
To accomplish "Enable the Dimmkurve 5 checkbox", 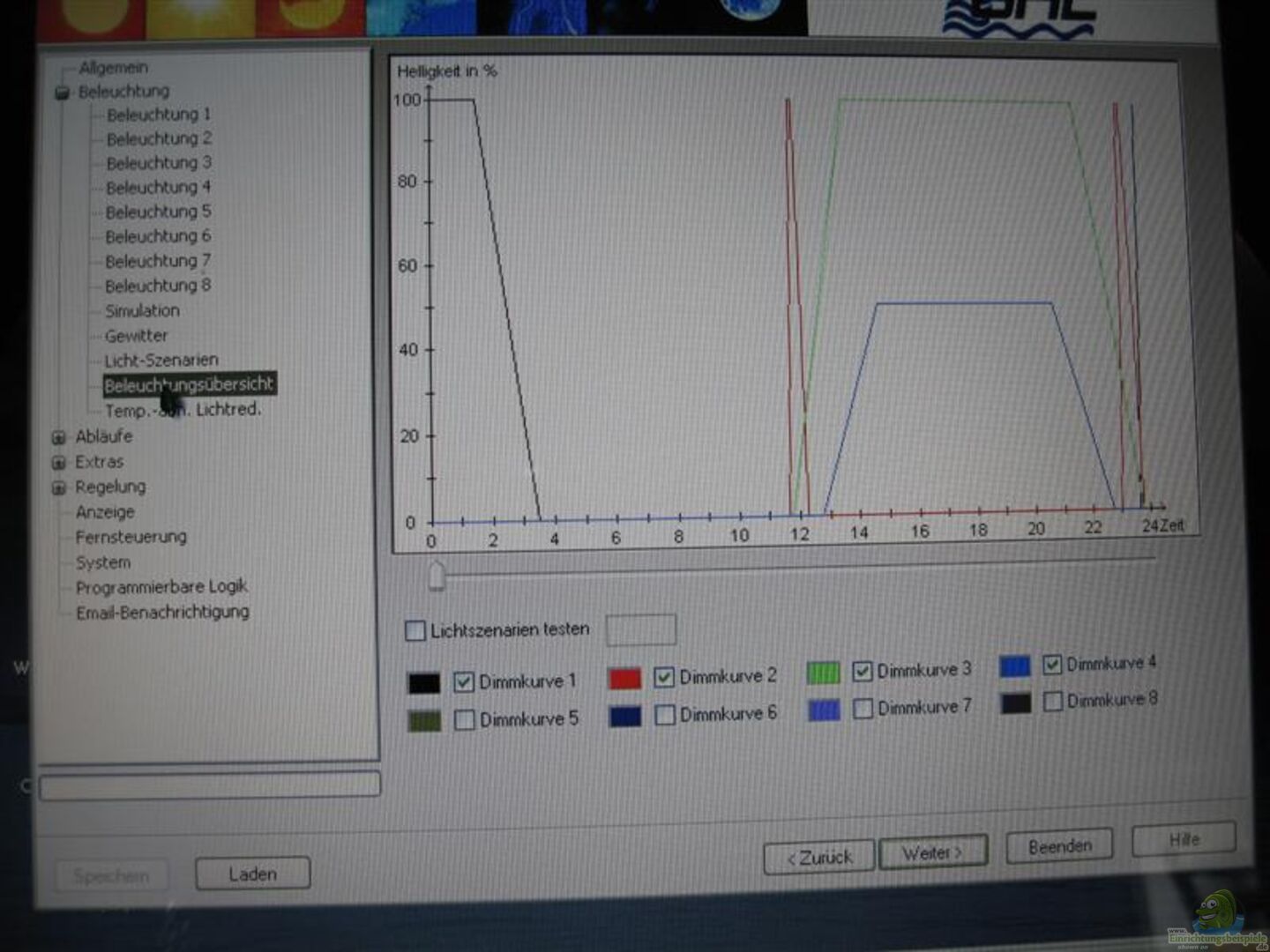I will [x=464, y=720].
